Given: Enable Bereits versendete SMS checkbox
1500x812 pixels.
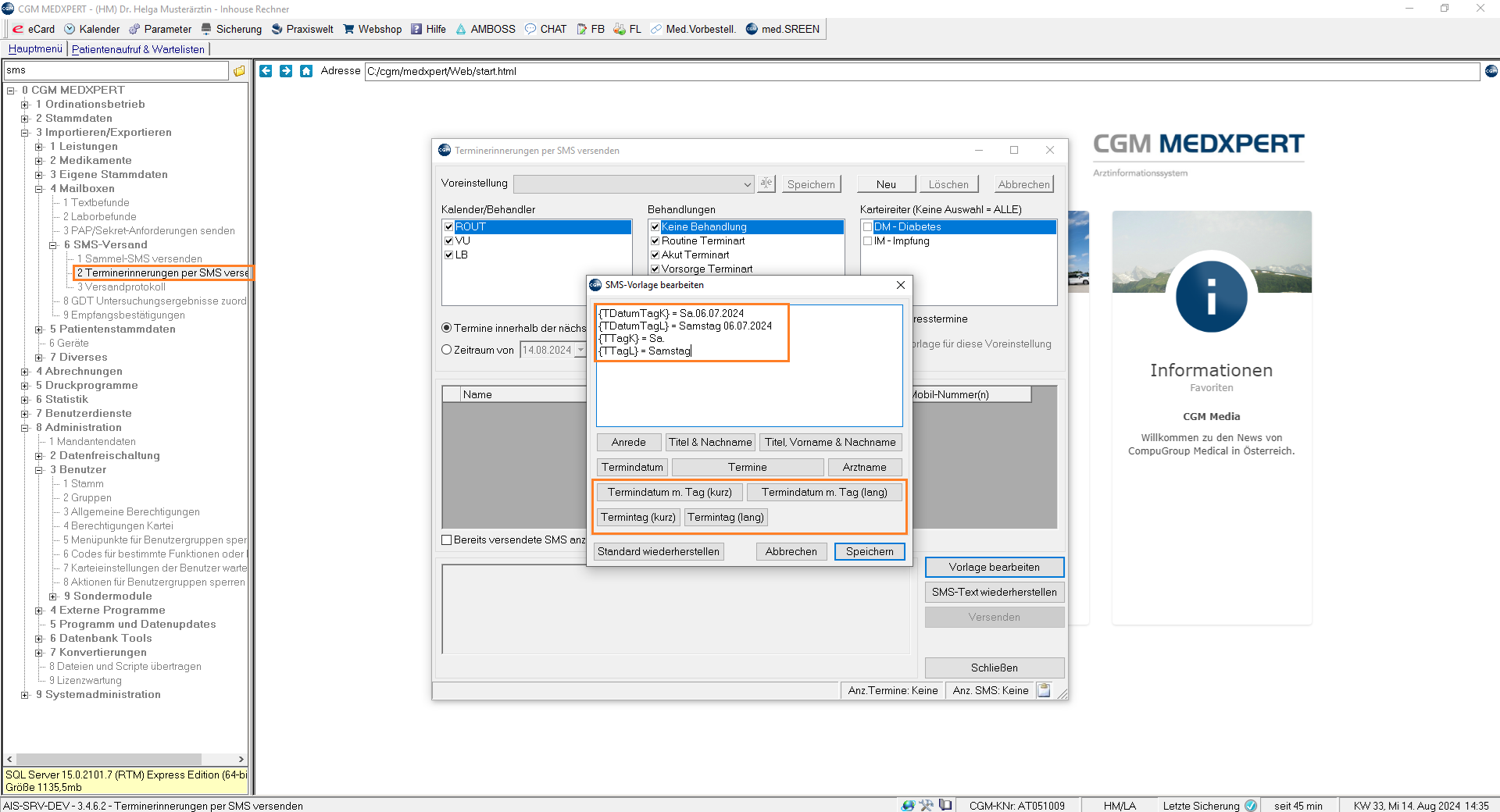Looking at the screenshot, I should [447, 540].
